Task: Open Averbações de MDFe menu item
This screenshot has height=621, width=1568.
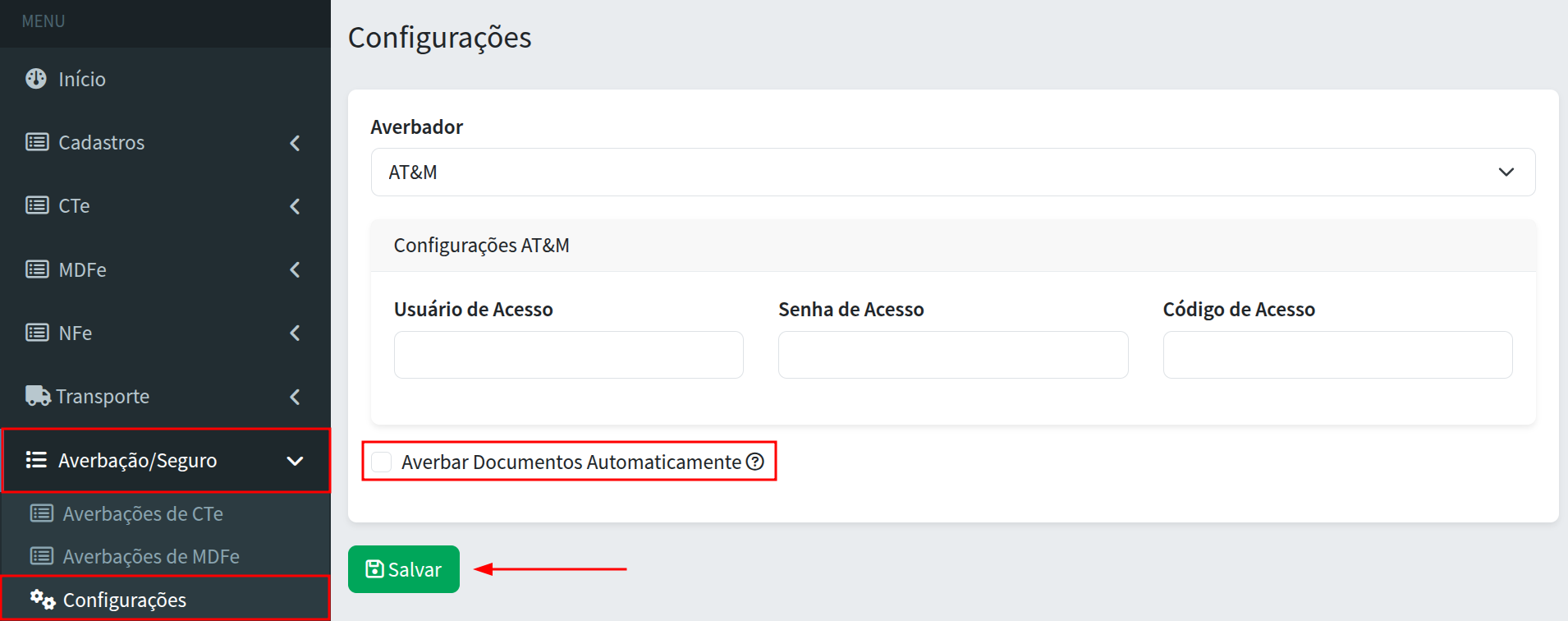Action: pyautogui.click(x=151, y=556)
